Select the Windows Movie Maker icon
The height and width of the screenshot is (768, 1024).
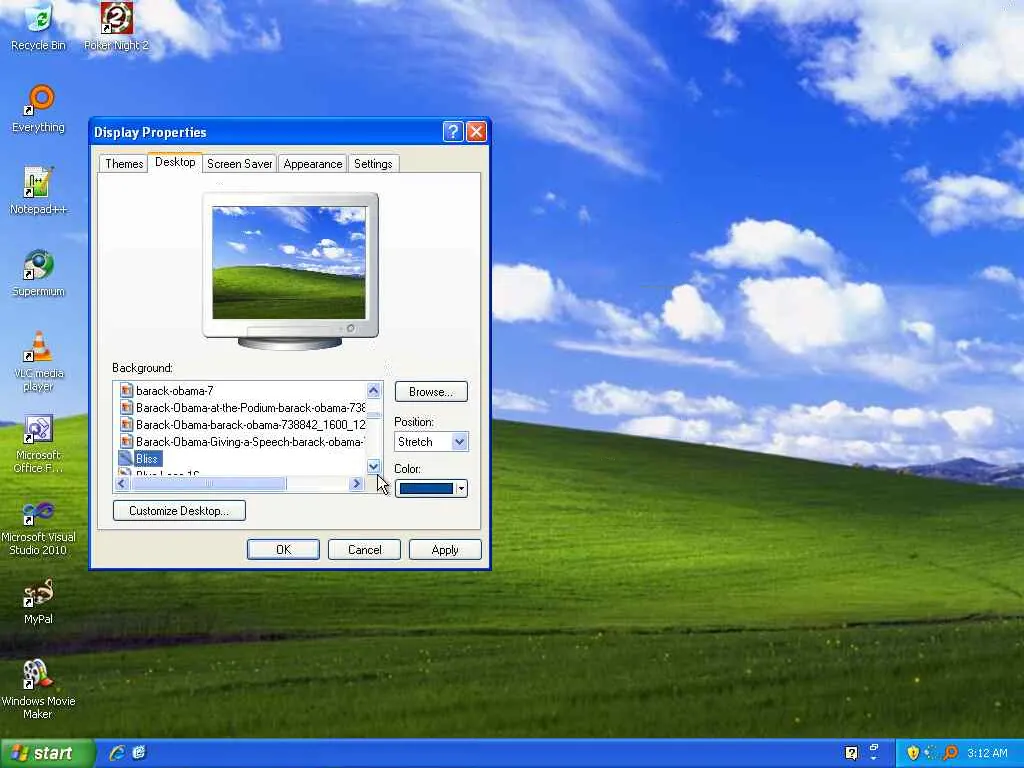pyautogui.click(x=39, y=690)
